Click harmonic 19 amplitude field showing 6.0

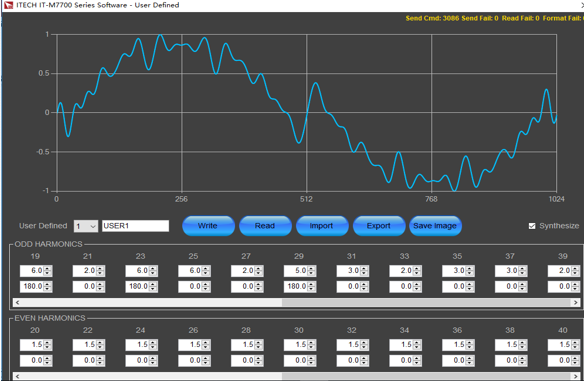pos(32,271)
